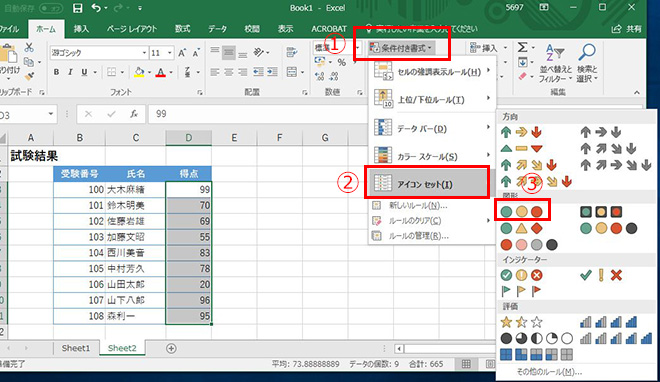The image size is (660, 382).
Task: Open Color Scales (カラースケール) submenu
Action: [x=432, y=157]
